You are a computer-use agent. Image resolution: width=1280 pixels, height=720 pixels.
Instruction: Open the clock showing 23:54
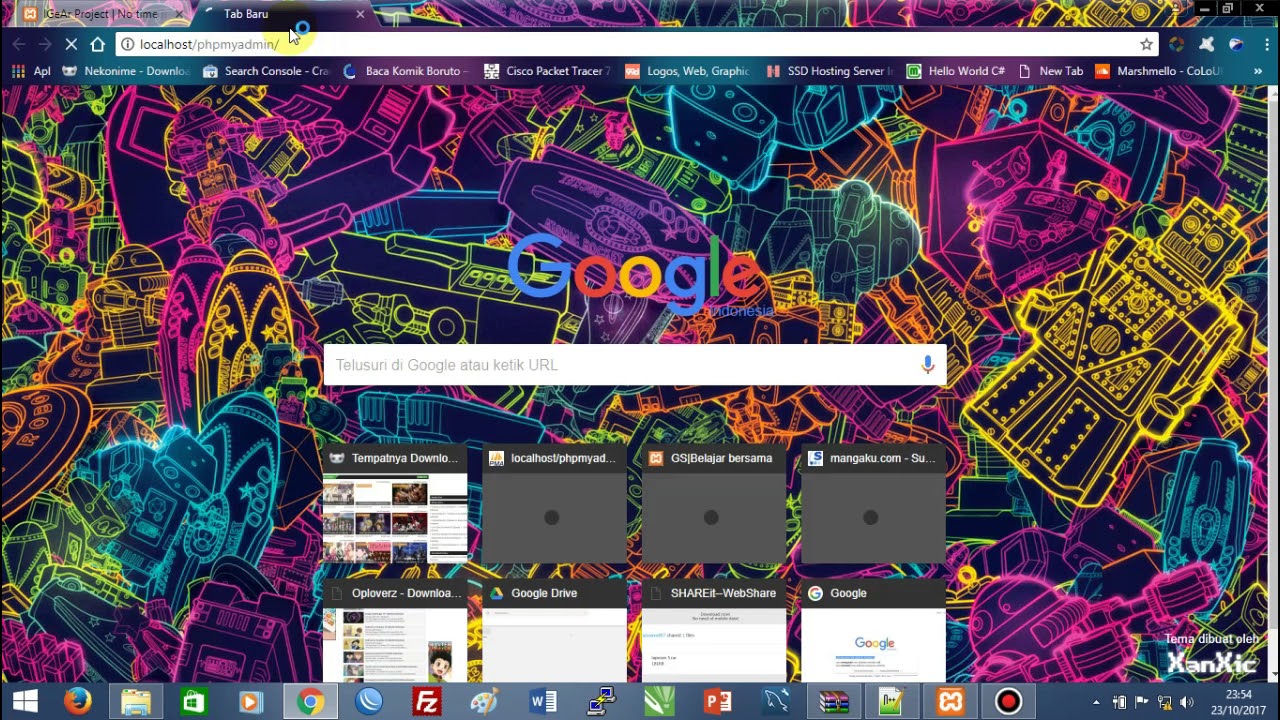1238,701
